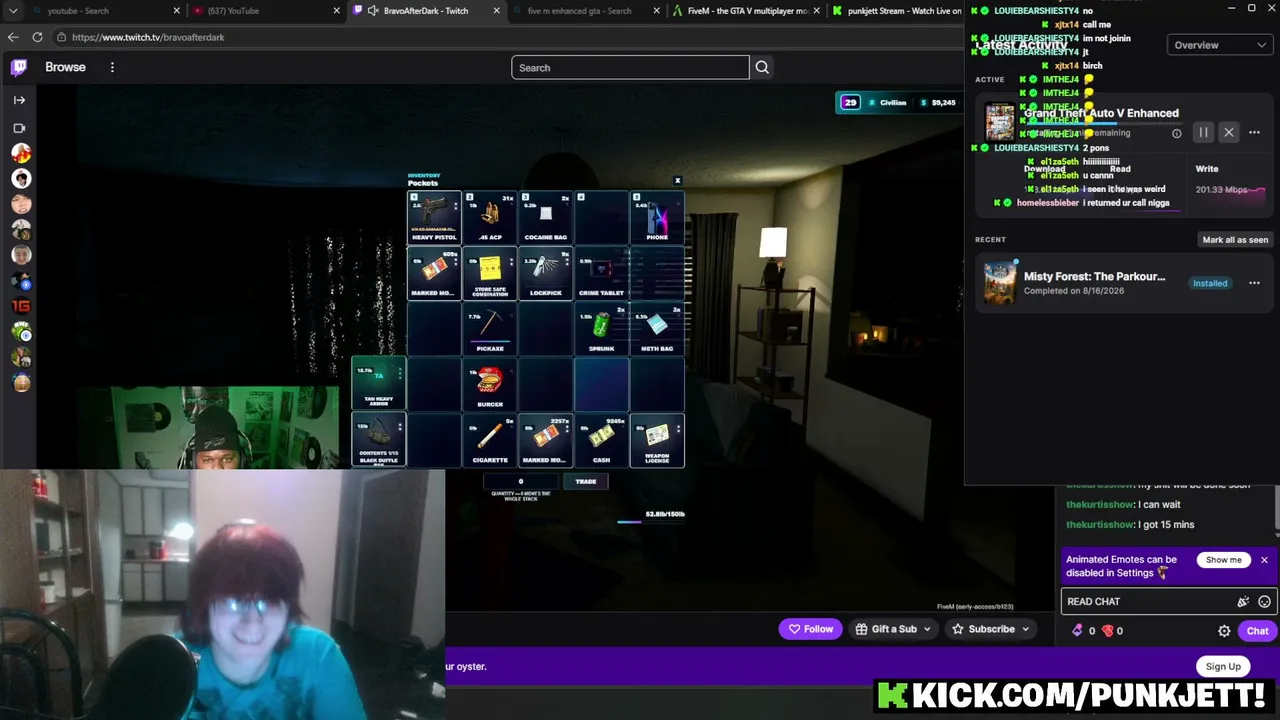Image resolution: width=1280 pixels, height=720 pixels.
Task: Select the 609x Marked Money stack
Action: [x=434, y=273]
